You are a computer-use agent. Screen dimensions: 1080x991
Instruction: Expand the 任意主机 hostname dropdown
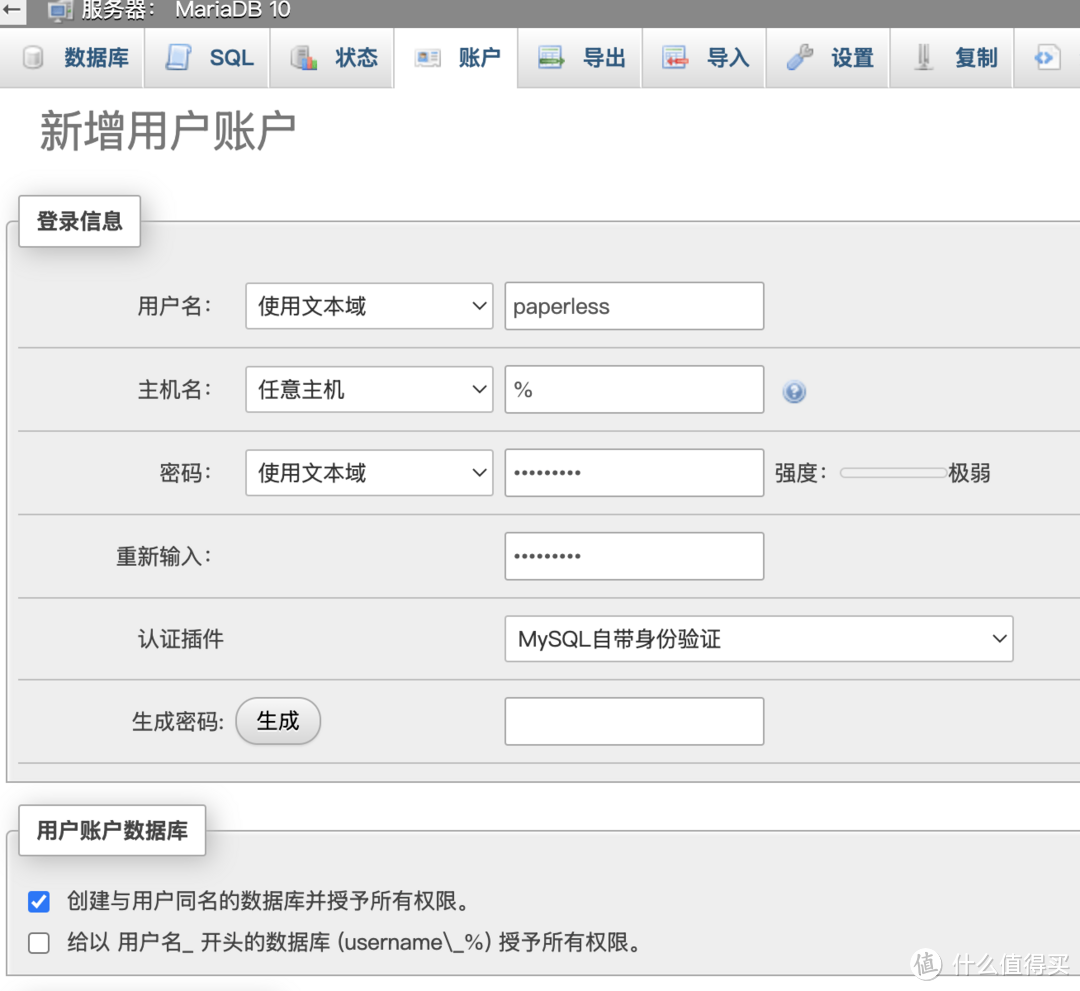tap(368, 389)
